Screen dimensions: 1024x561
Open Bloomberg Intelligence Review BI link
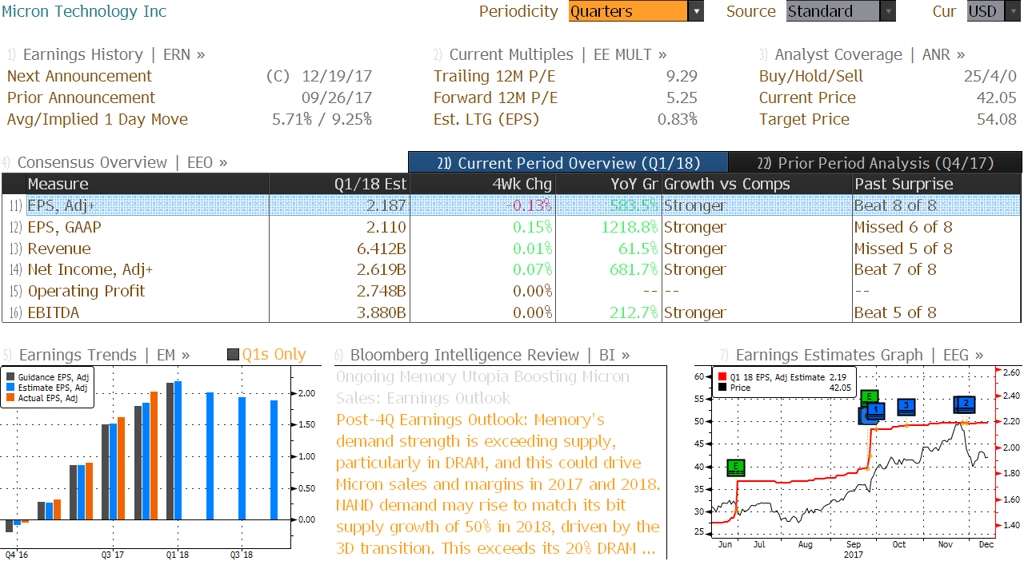[x=490, y=355]
